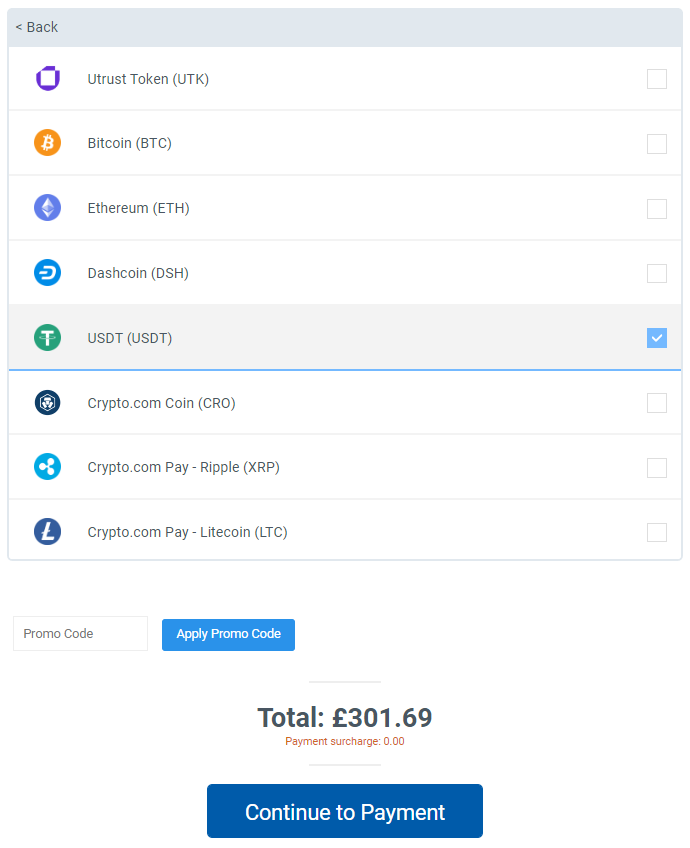Click Apply Promo Code button

click(228, 634)
